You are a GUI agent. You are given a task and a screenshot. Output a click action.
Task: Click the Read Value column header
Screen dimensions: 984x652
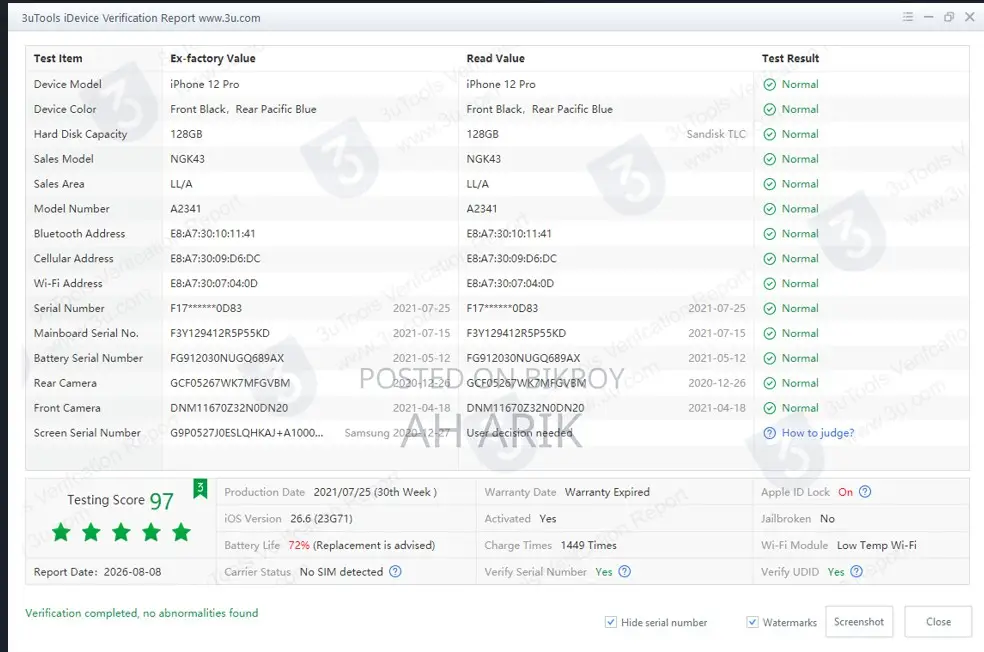(x=495, y=58)
